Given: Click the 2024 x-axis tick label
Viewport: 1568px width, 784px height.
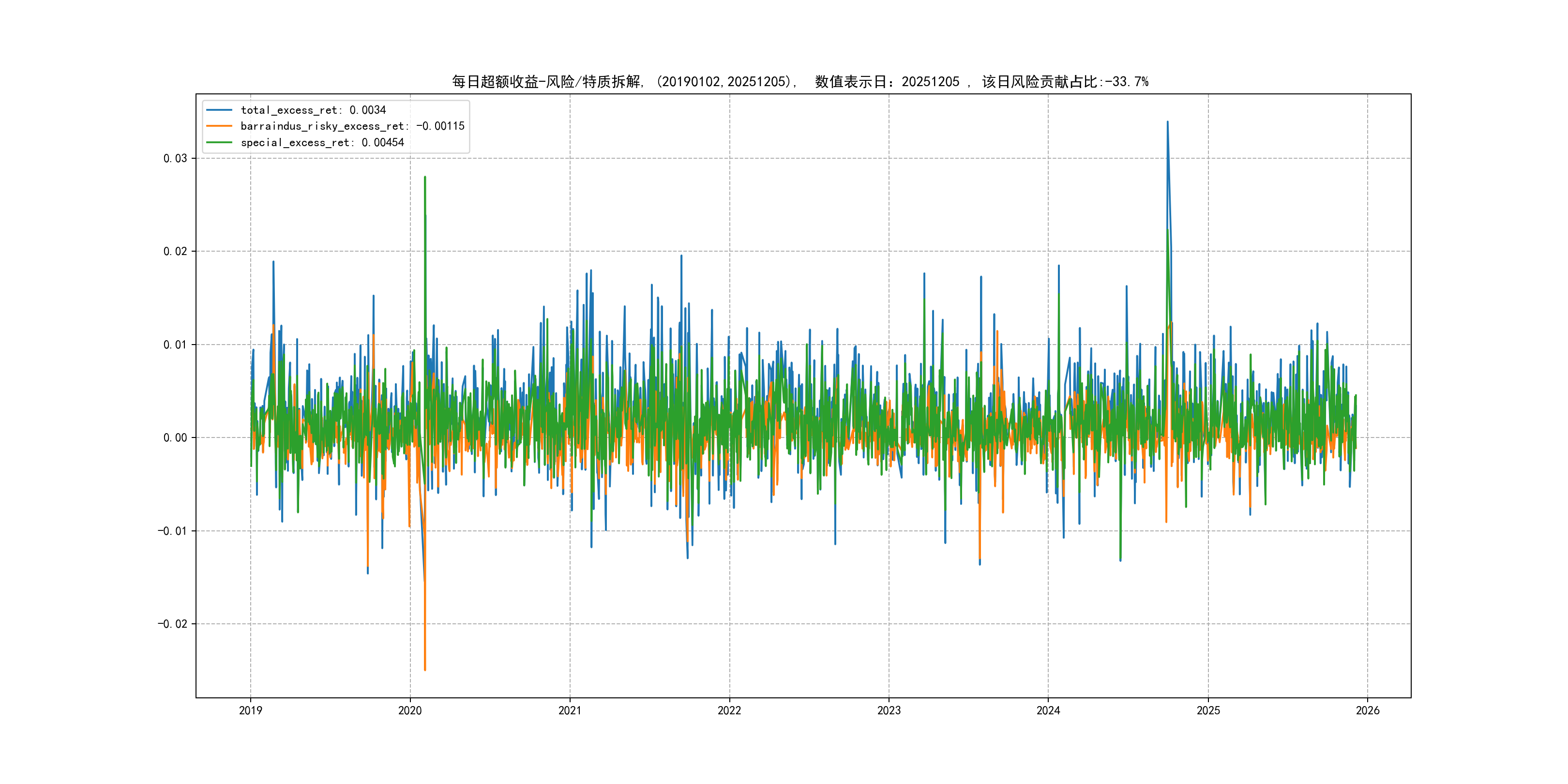Looking at the screenshot, I should coord(1048,710).
